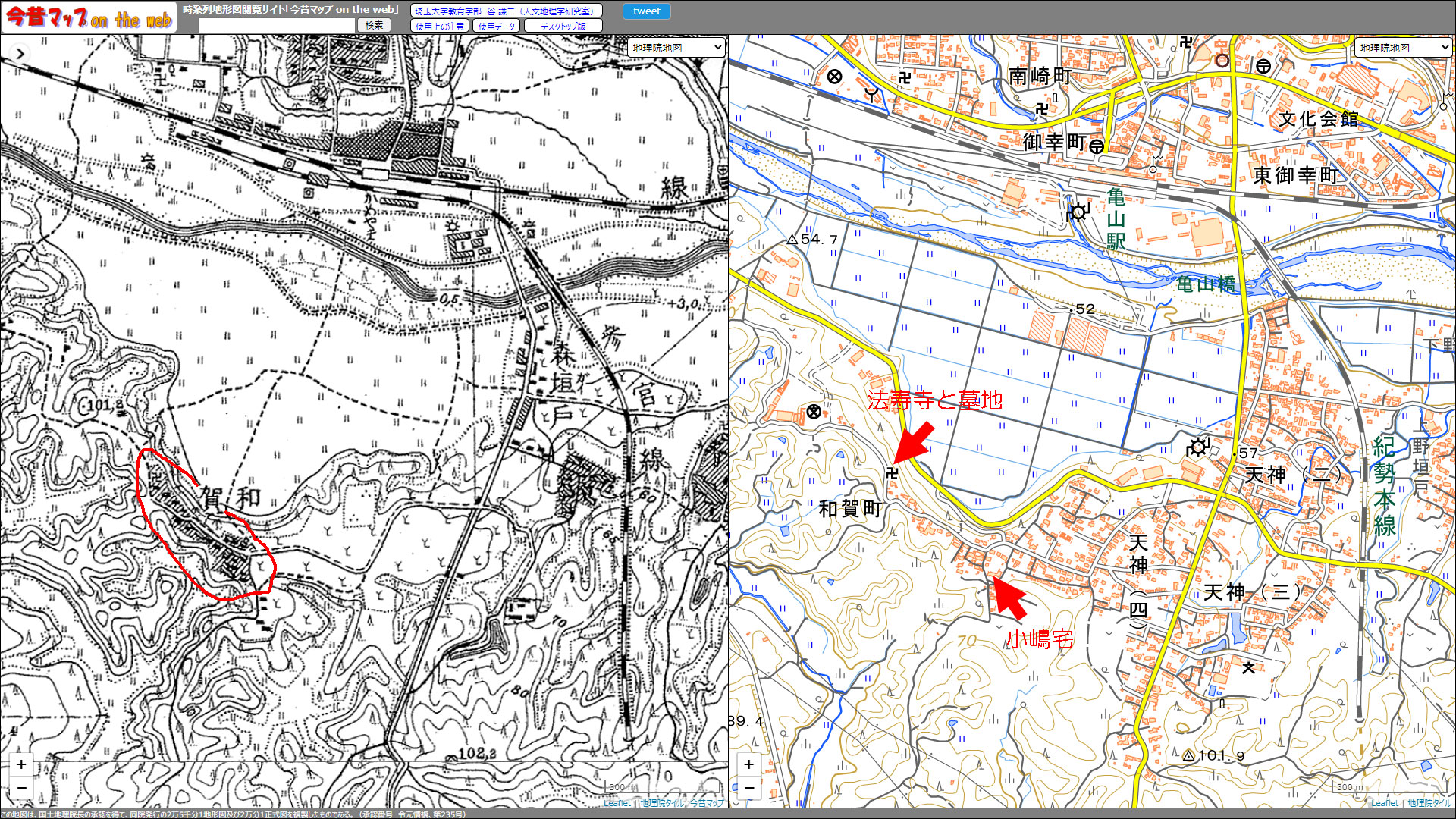Zoom out on the left map
1456x819 pixels.
21,788
